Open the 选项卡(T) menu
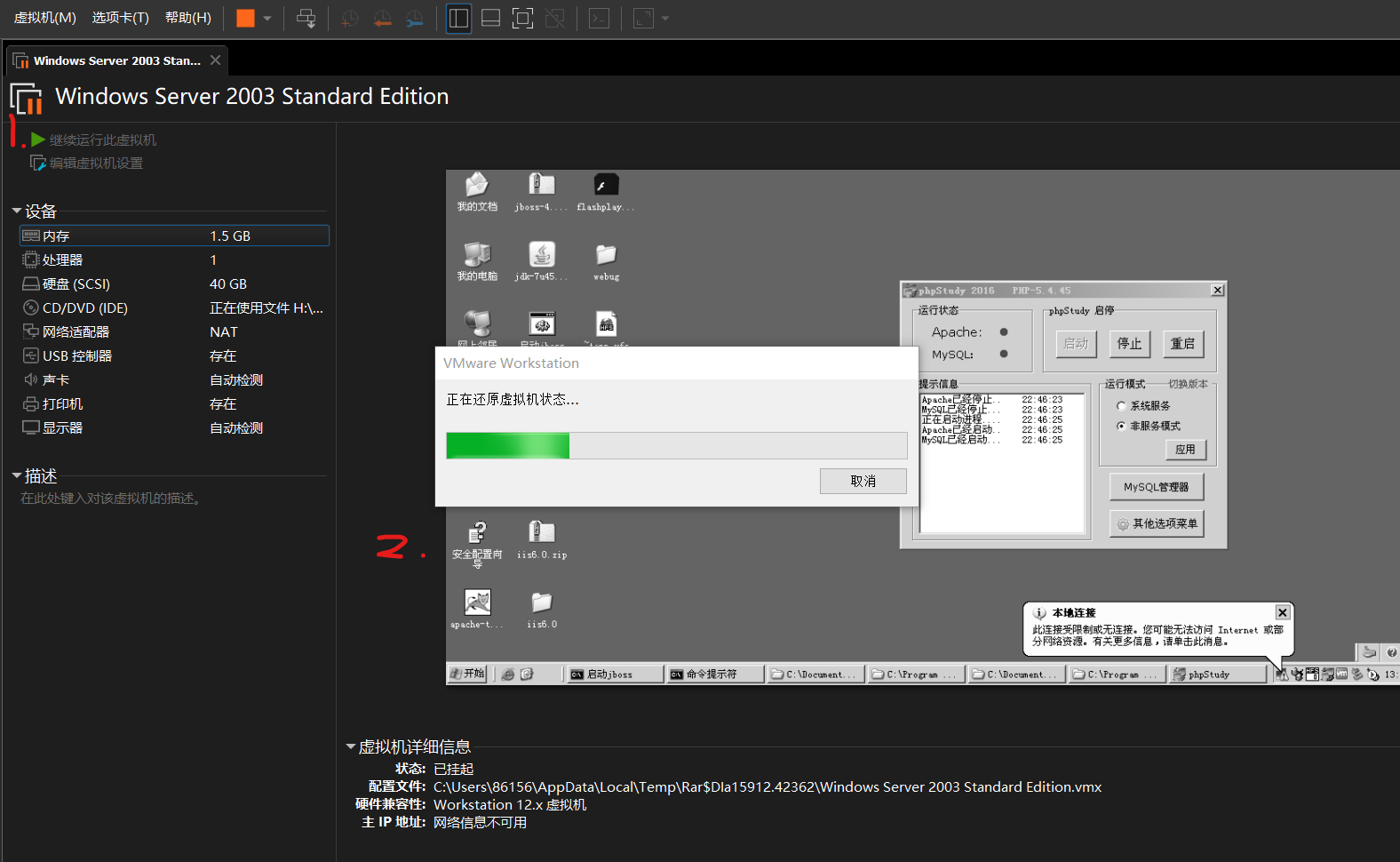1400x862 pixels. (x=120, y=18)
